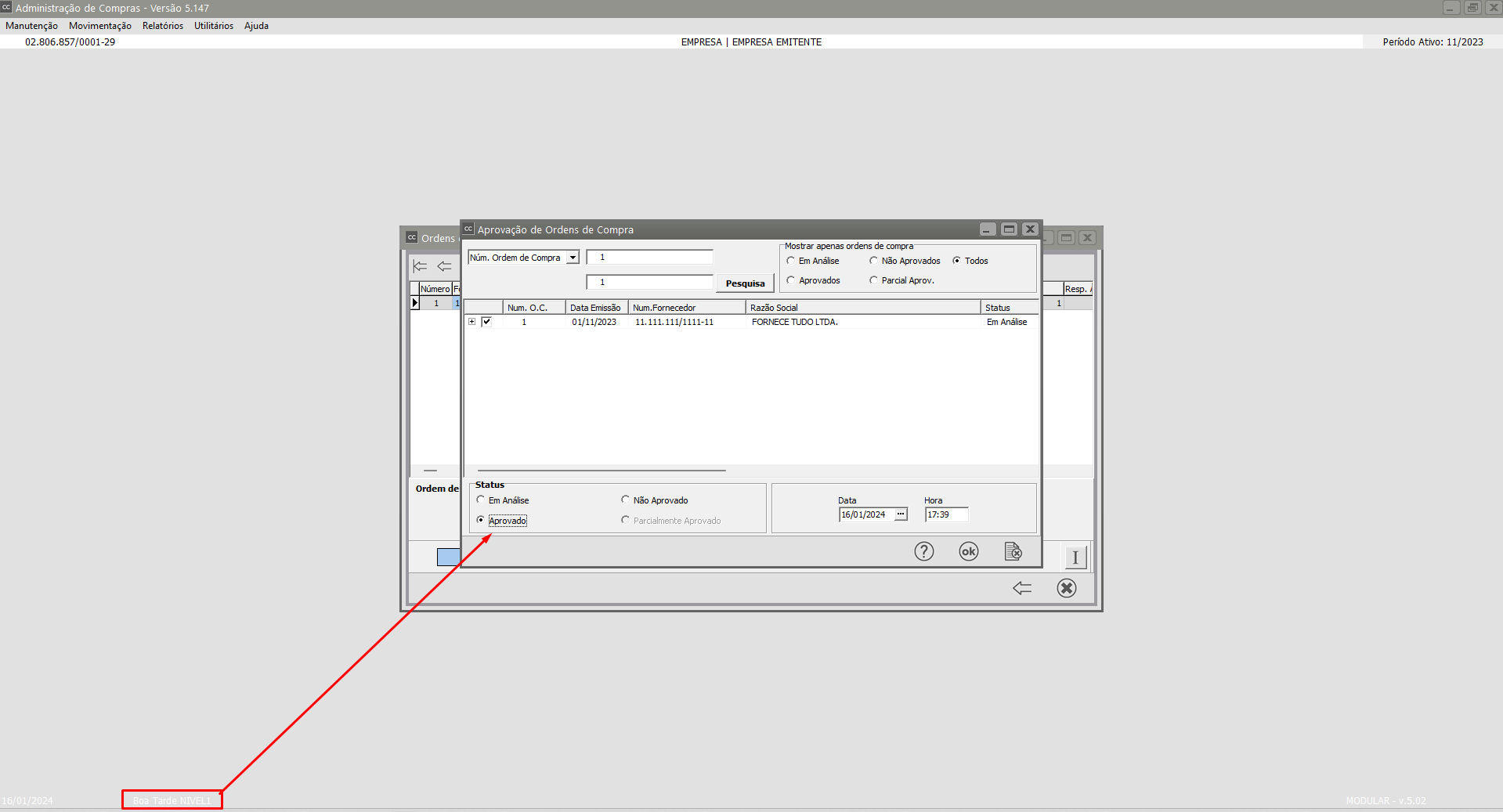Click the help question mark icon

tap(923, 552)
